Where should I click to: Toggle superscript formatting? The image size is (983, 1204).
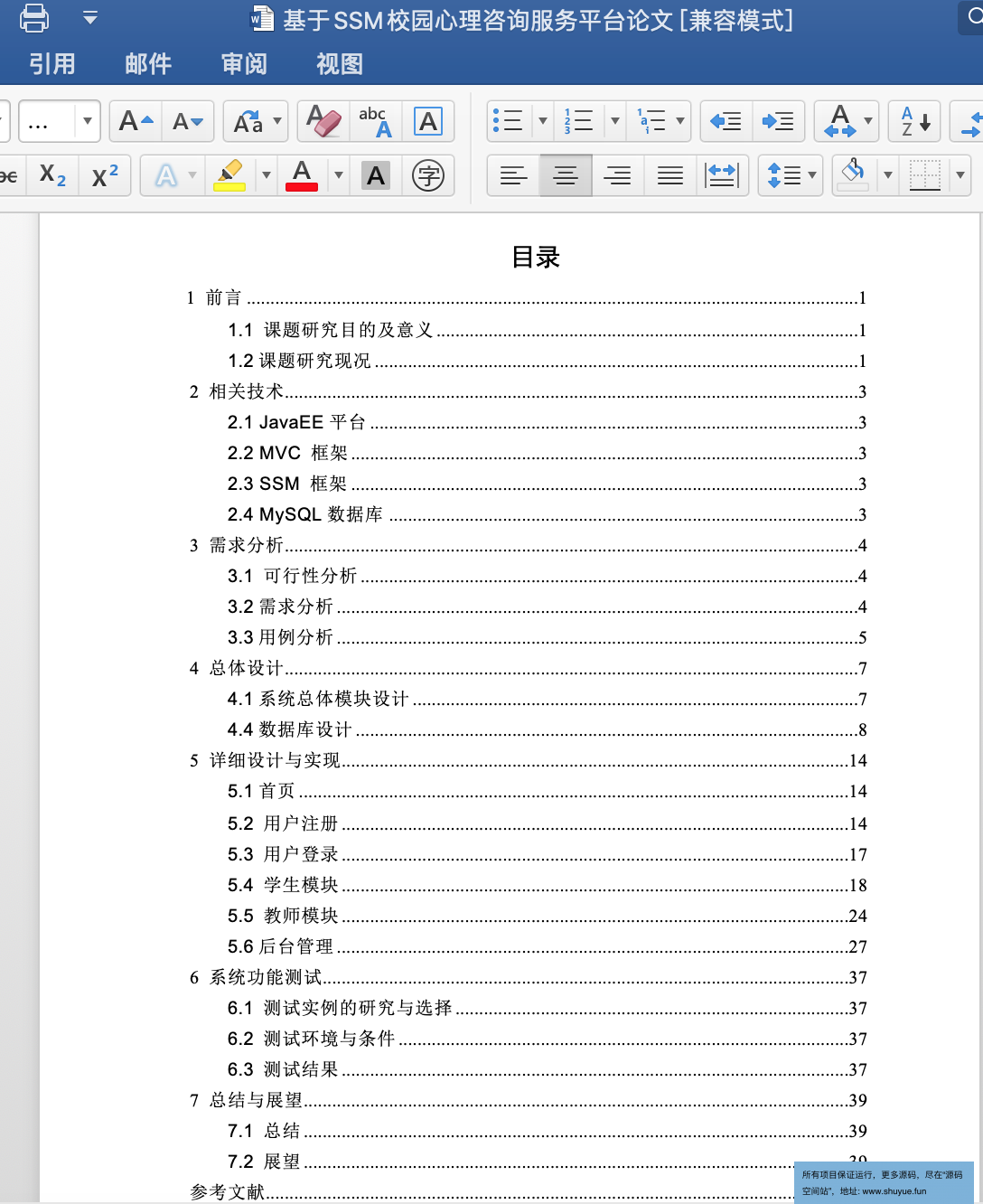[x=105, y=175]
